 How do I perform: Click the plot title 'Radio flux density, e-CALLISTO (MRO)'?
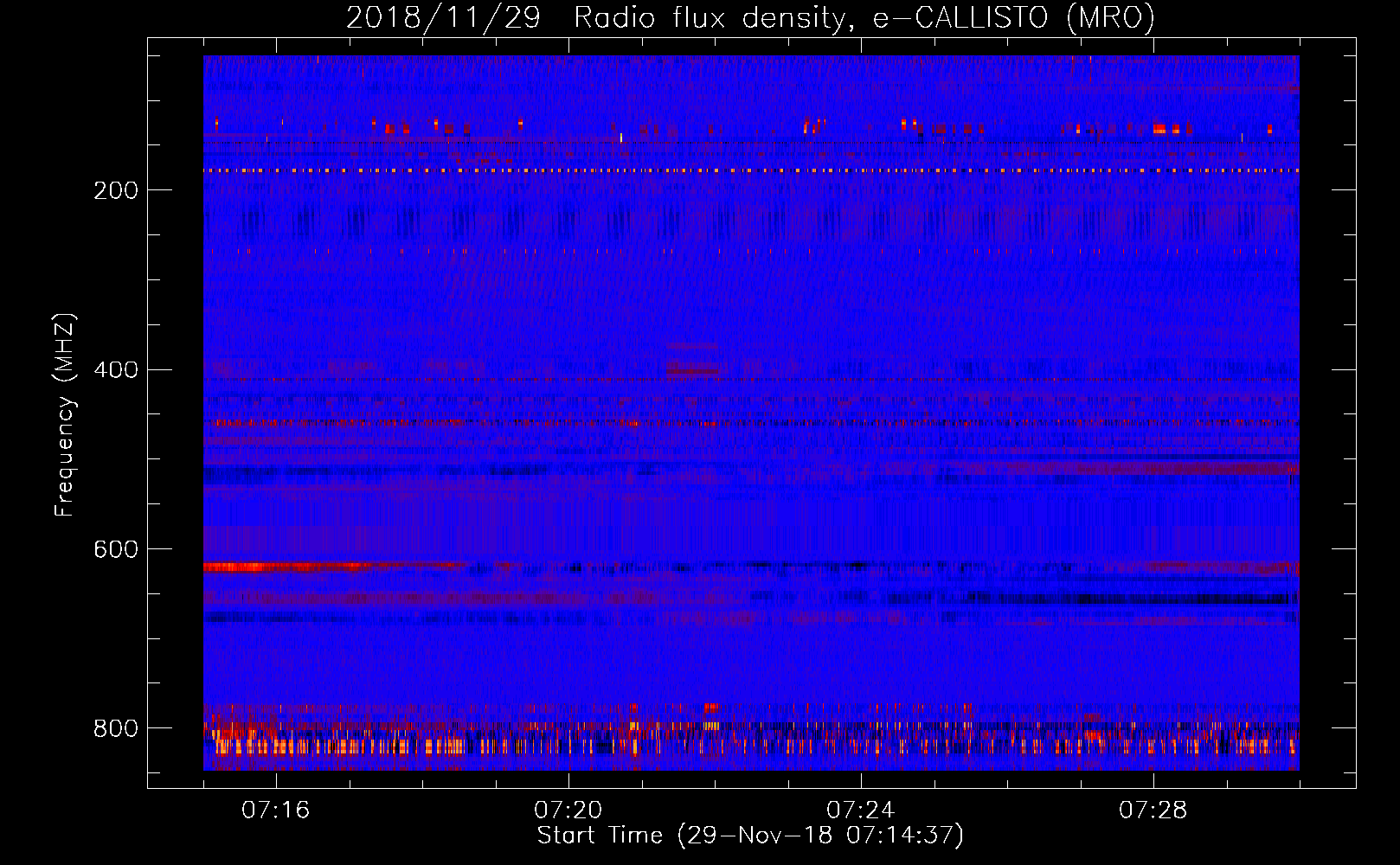click(x=864, y=18)
